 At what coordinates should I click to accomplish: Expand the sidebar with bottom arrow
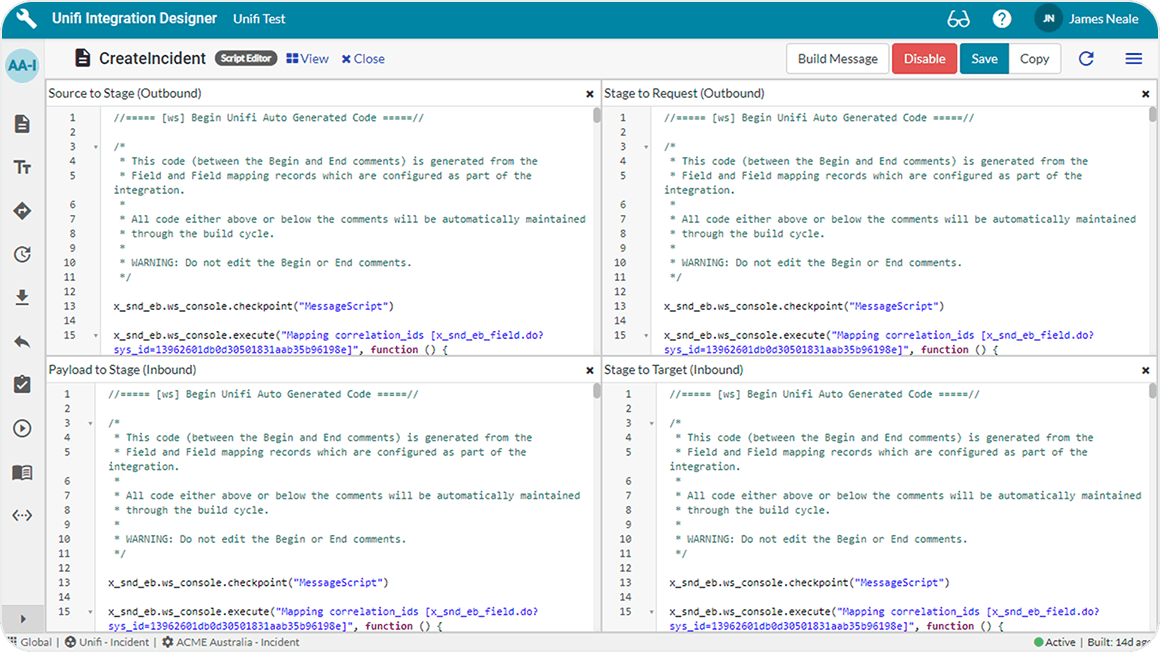(22, 619)
